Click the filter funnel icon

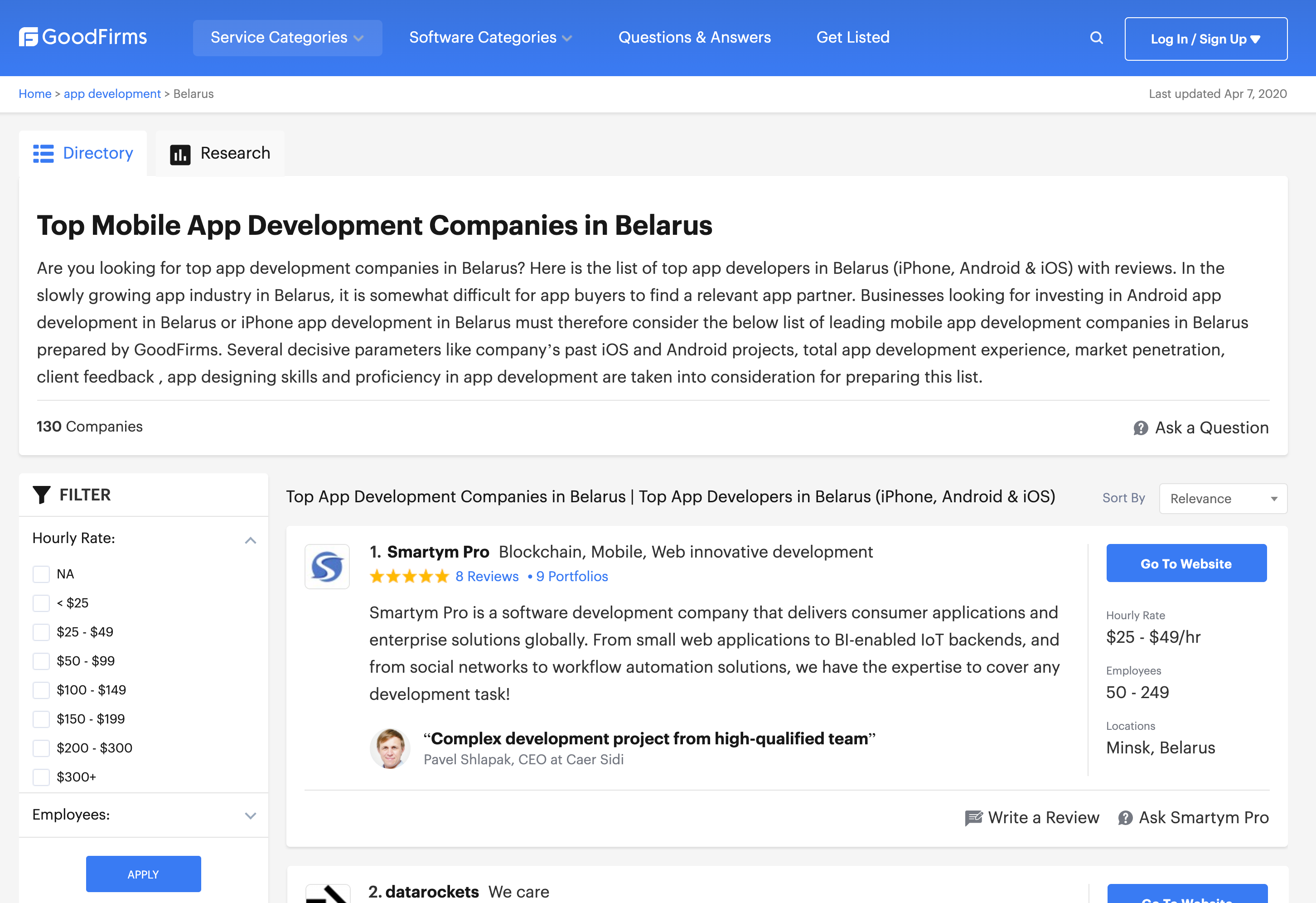point(41,495)
